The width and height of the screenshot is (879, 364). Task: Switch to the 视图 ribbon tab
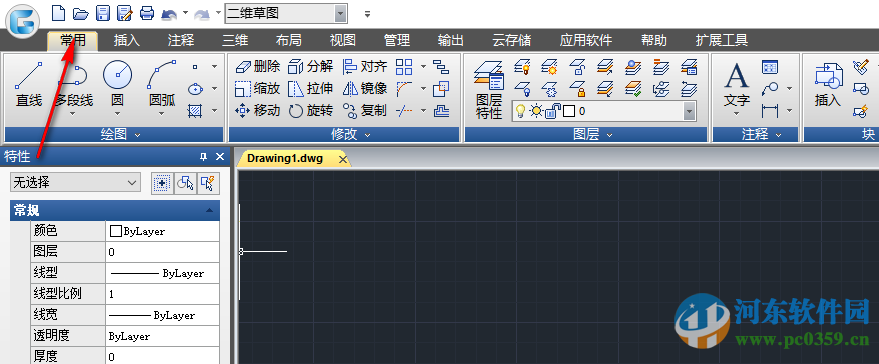point(343,40)
